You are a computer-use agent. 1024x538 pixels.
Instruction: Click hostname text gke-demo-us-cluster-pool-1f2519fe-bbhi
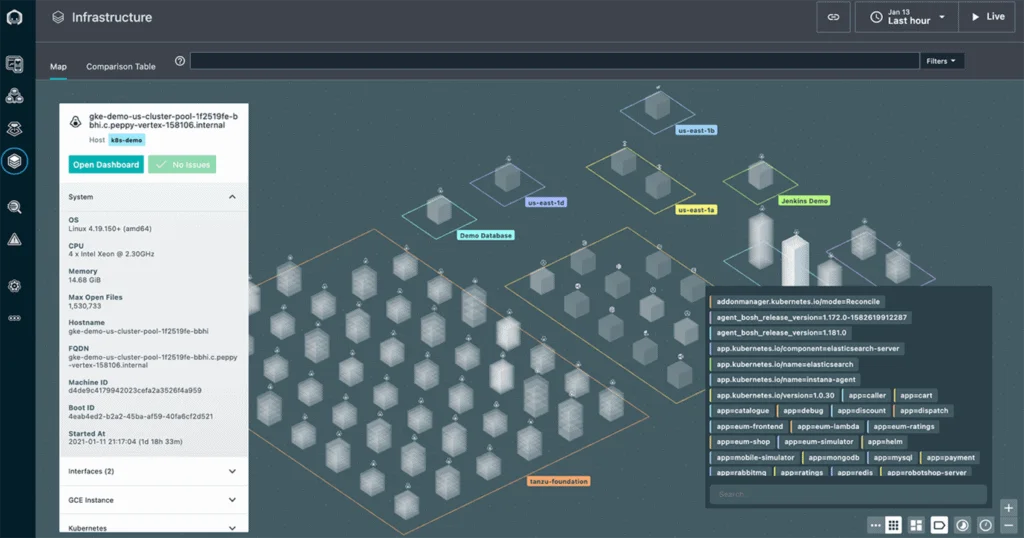tap(138, 331)
